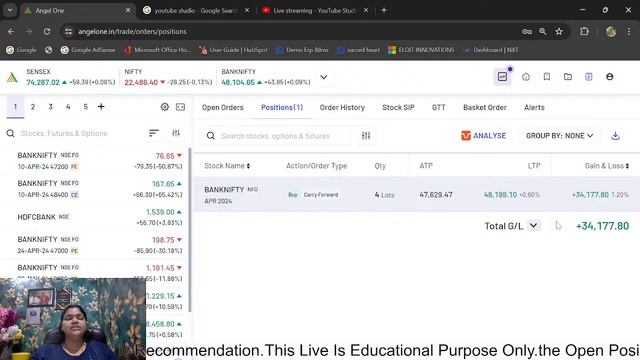Open GTT tab
This screenshot has height=360, width=640.
click(438, 107)
